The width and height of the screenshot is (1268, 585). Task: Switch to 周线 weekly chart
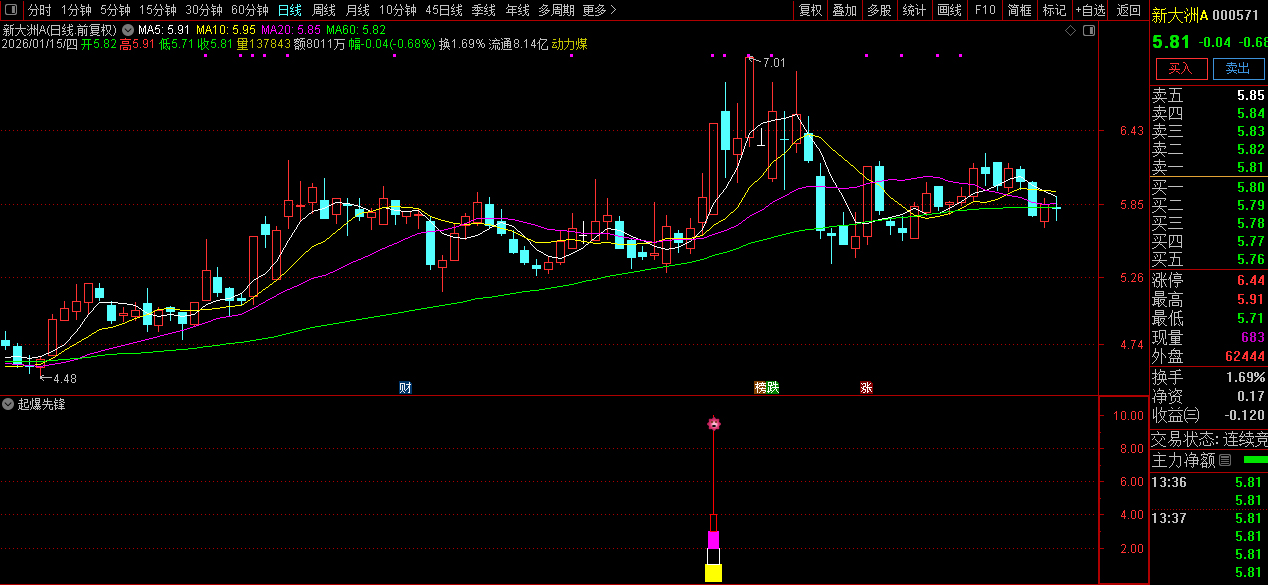click(x=324, y=10)
